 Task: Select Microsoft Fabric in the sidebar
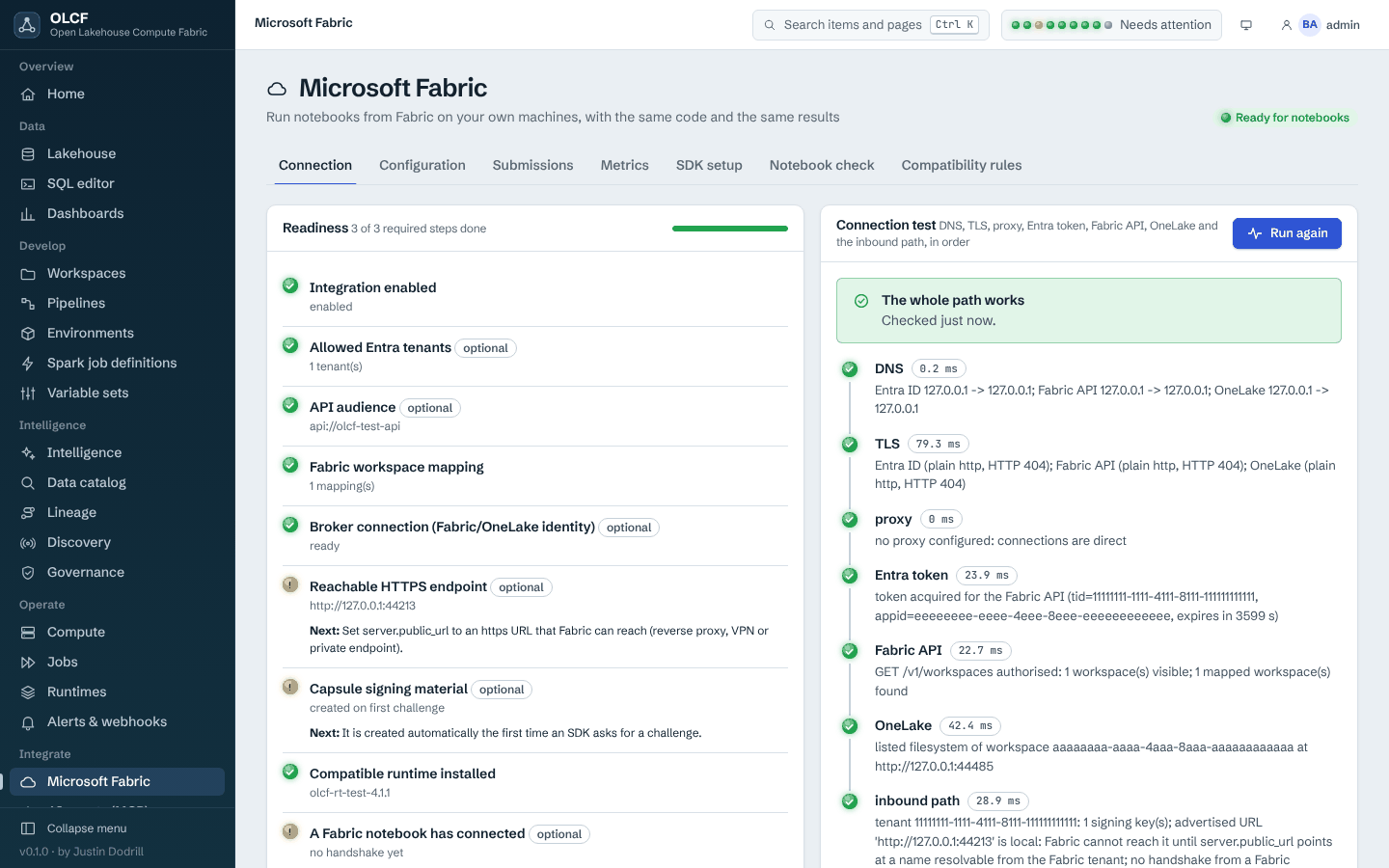(117, 782)
